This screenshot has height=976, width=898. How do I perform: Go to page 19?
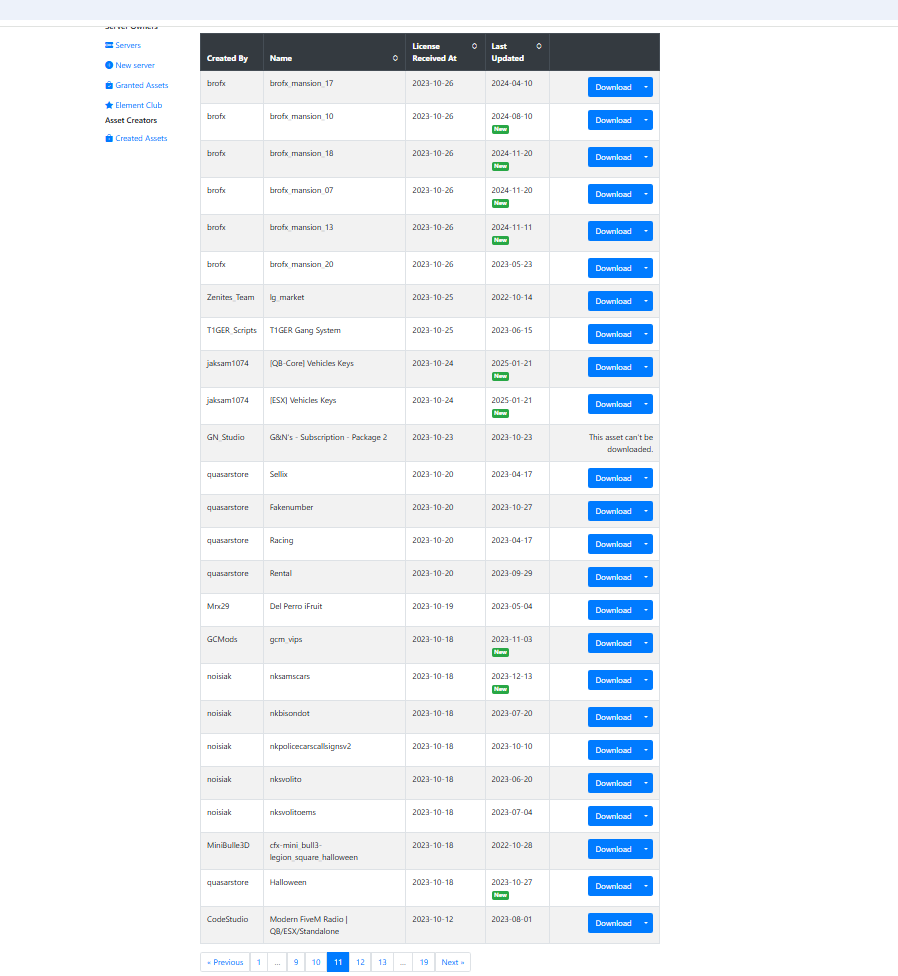[x=424, y=962]
